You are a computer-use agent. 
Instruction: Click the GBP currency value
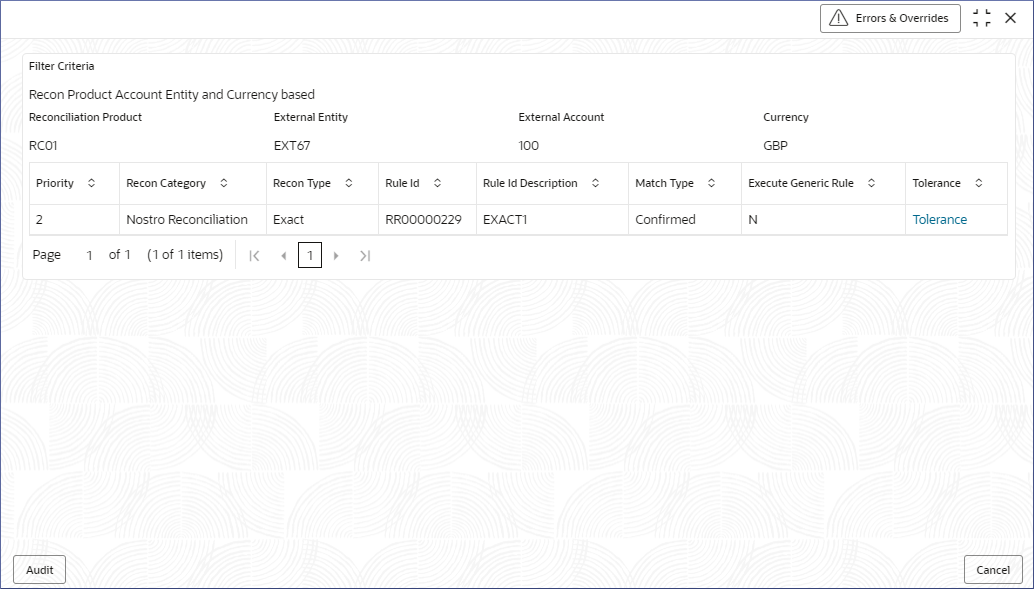tap(776, 146)
